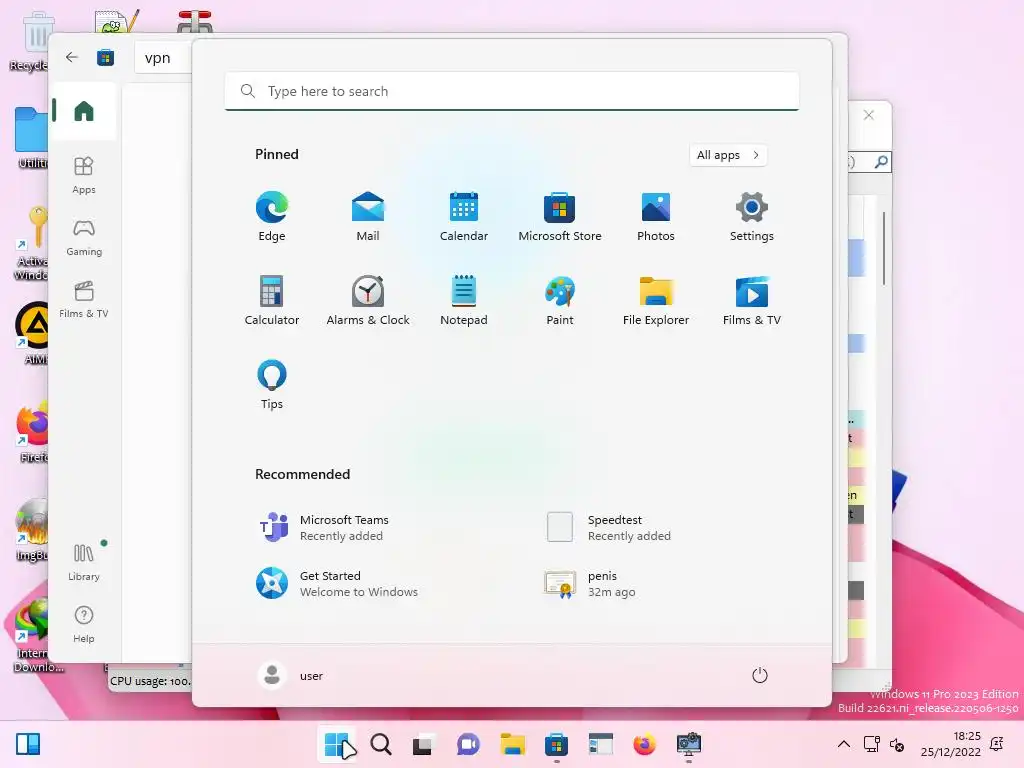1024x768 pixels.
Task: Launch the Paint app
Action: (560, 300)
